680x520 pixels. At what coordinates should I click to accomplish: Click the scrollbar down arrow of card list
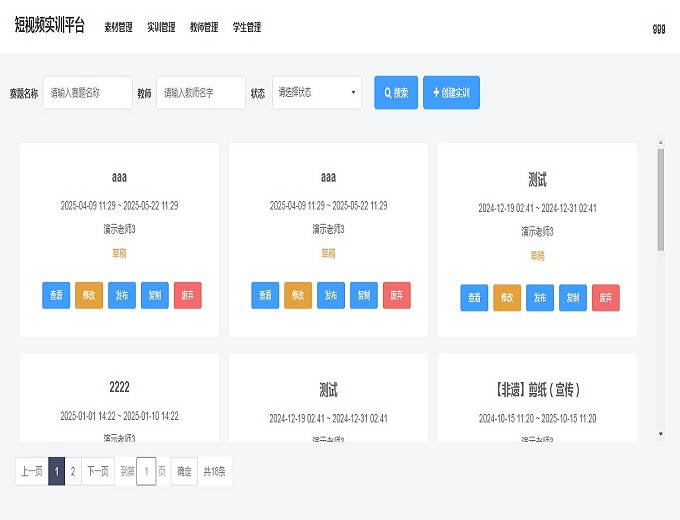pos(660,434)
